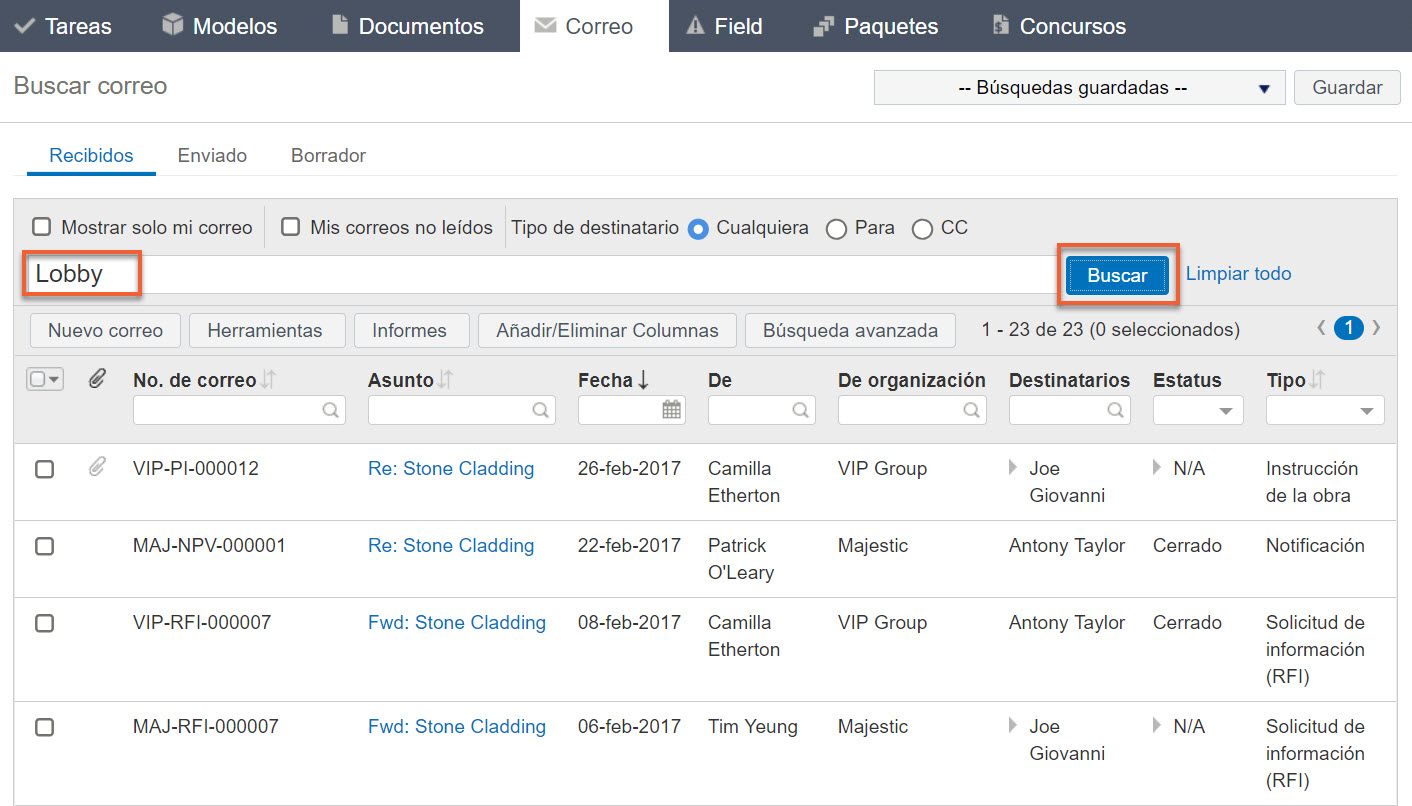The height and width of the screenshot is (806, 1412).
Task: Click the magnifier in De filter
Action: click(801, 410)
